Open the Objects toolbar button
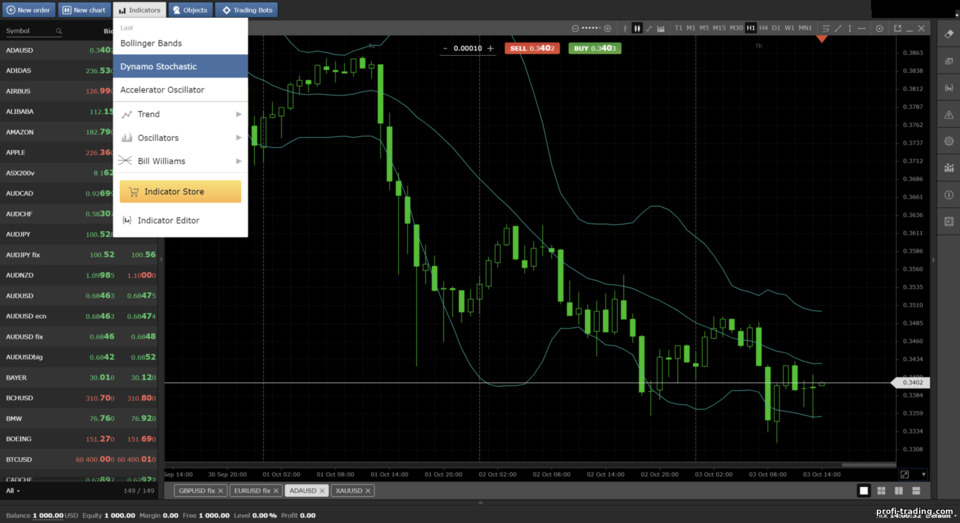The image size is (960, 523). tap(190, 10)
